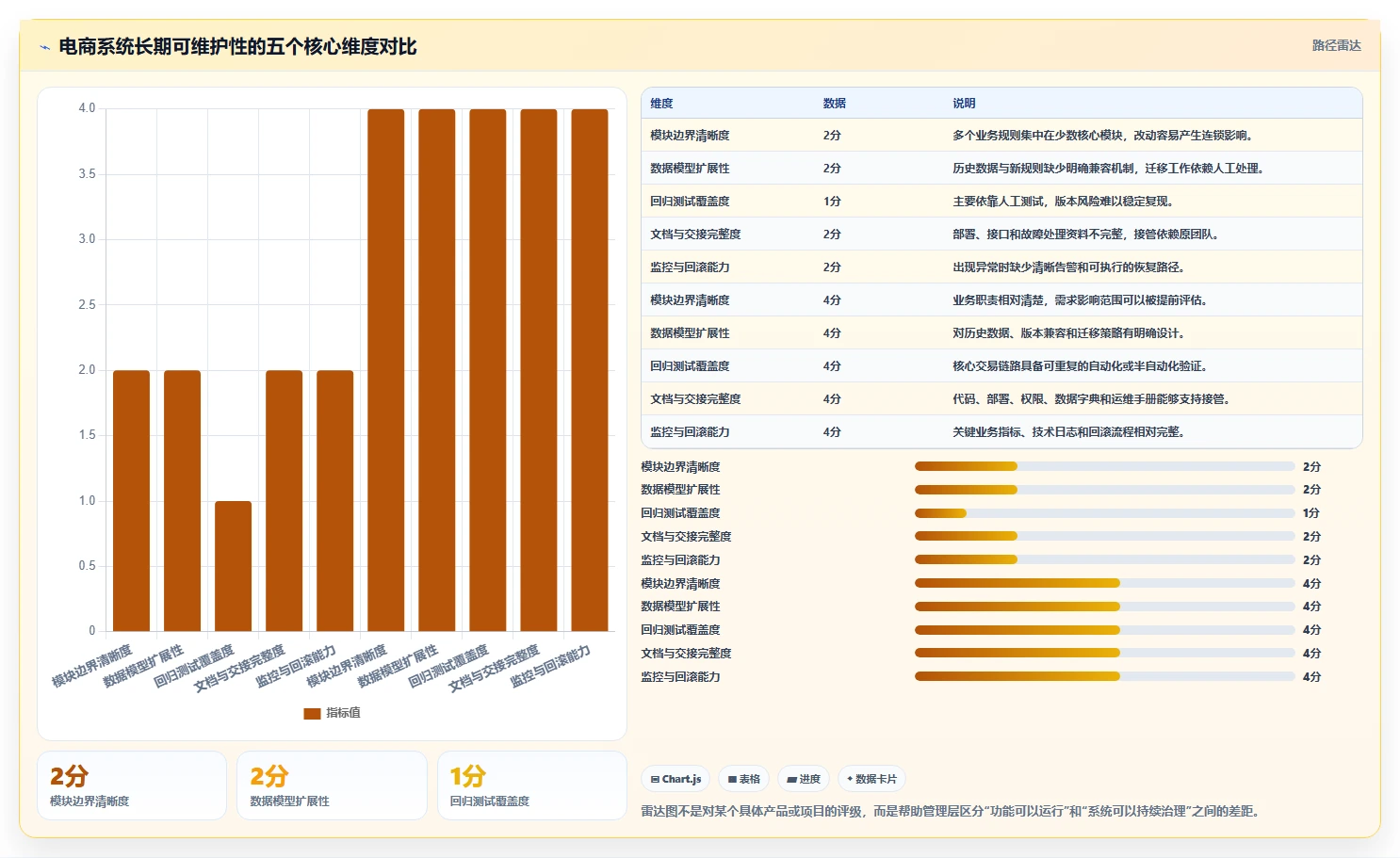The height and width of the screenshot is (858, 1400).
Task: Click the 0.5 tick label on the y-axis
Action: tap(87, 566)
